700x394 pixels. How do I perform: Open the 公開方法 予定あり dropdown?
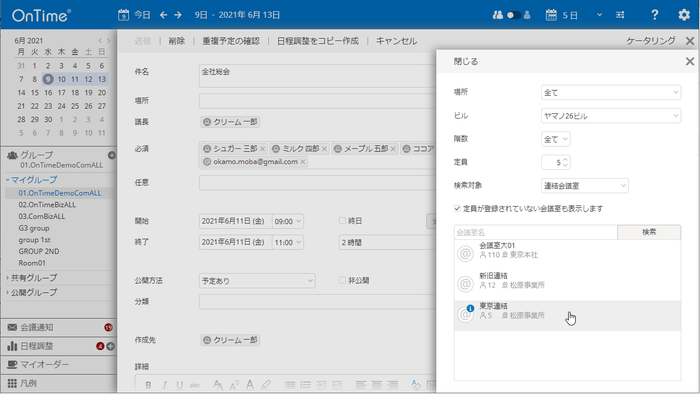coord(257,281)
